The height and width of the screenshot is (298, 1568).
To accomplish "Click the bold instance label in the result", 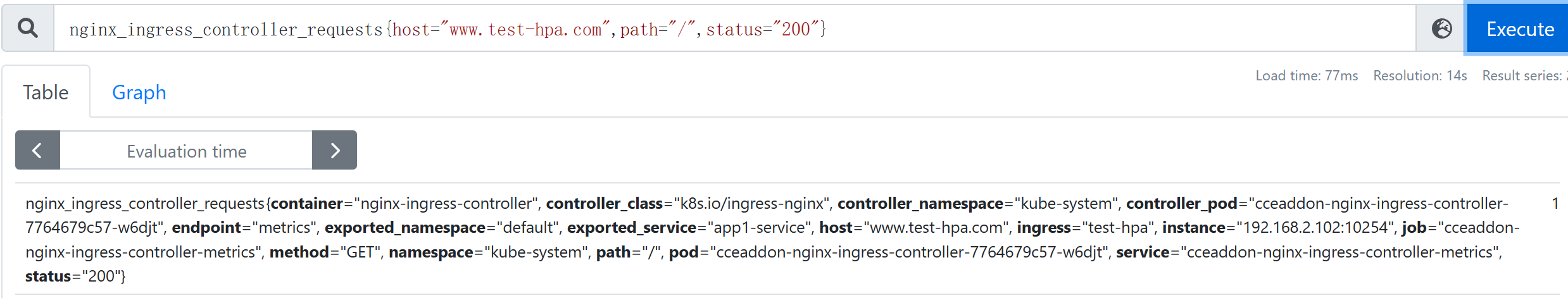I will [x=1194, y=228].
